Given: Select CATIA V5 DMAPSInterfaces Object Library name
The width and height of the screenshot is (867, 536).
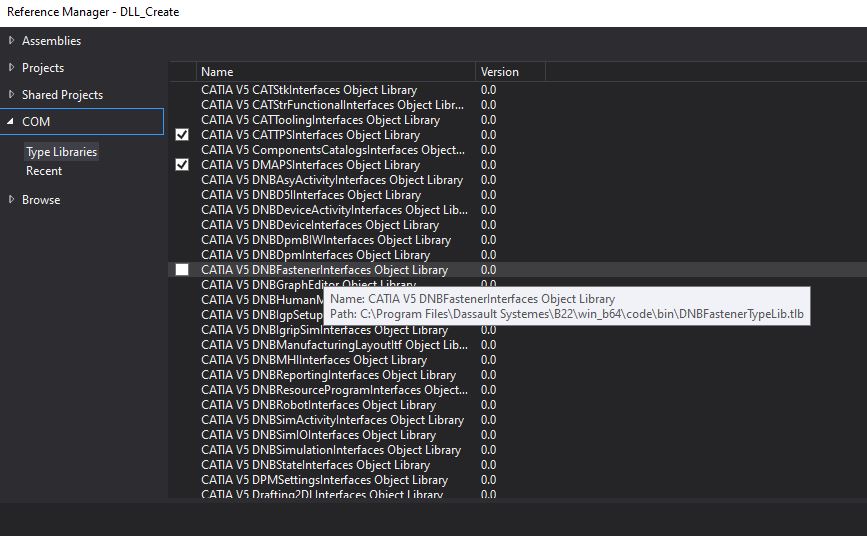Looking at the screenshot, I should [311, 165].
